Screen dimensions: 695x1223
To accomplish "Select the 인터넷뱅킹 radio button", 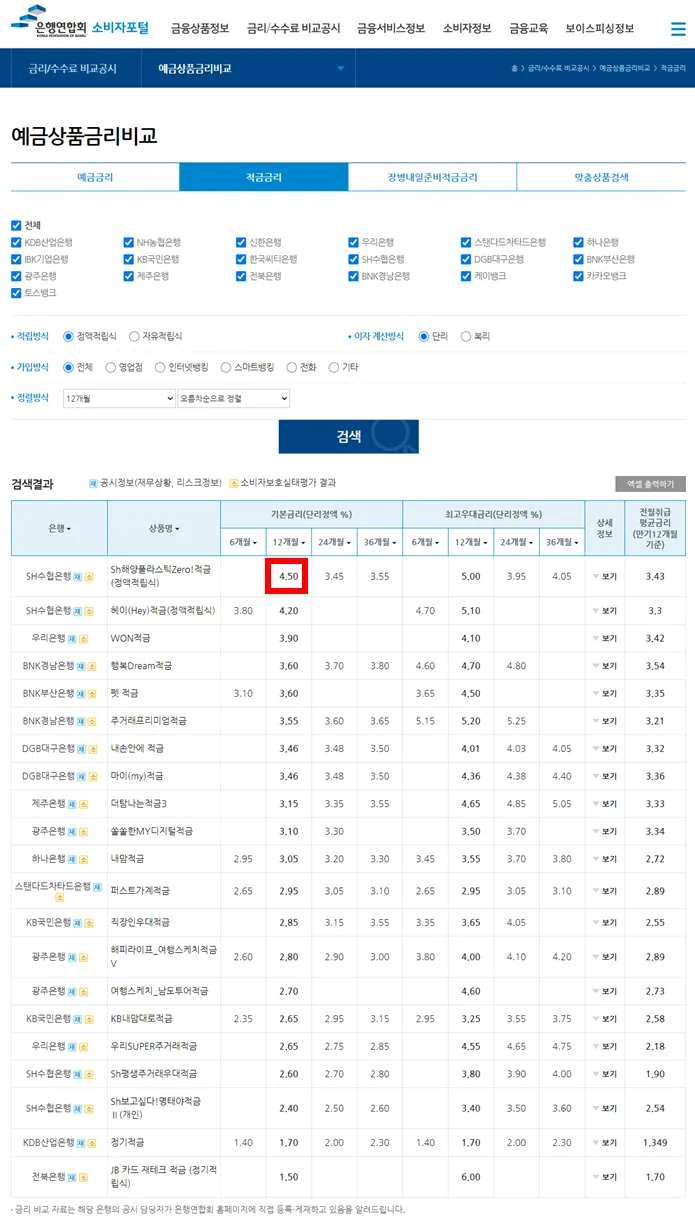I will [160, 368].
